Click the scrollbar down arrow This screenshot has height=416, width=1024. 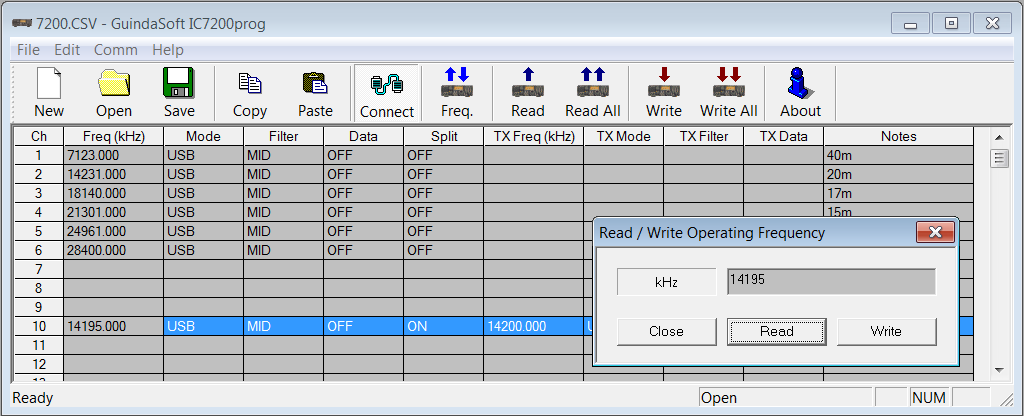pos(999,370)
